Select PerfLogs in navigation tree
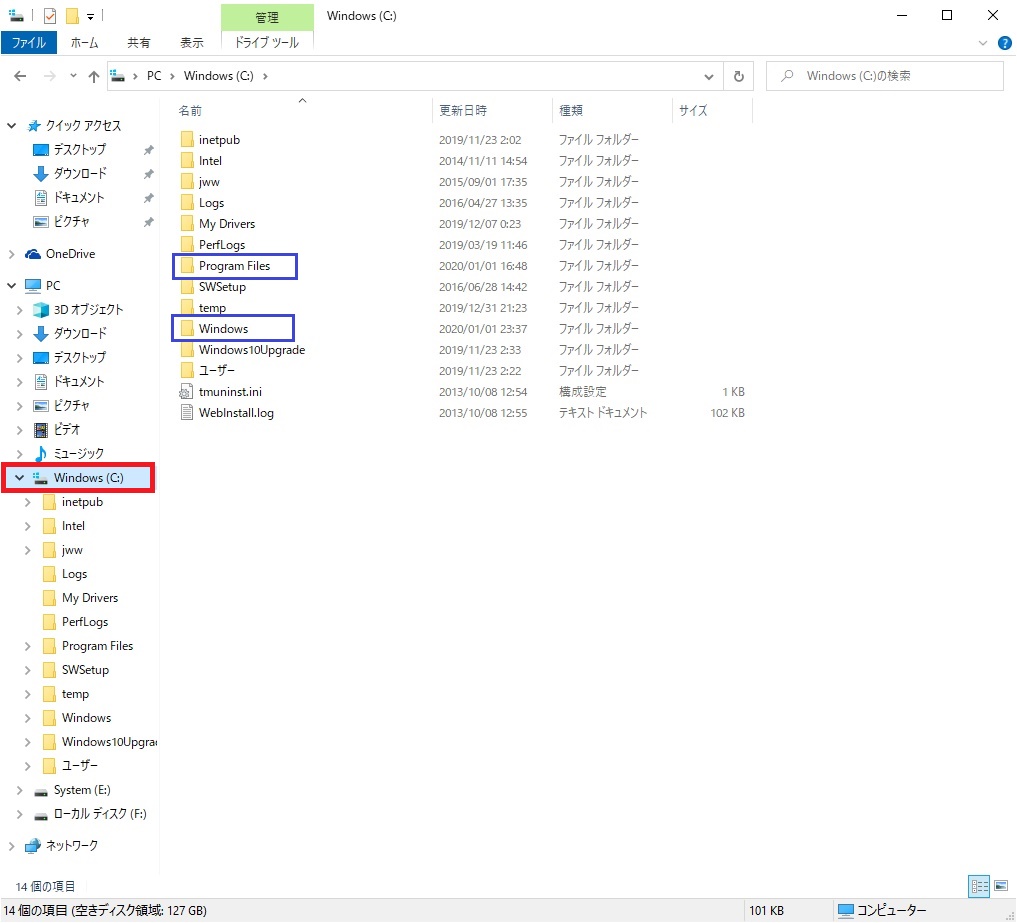The height and width of the screenshot is (923, 1017). point(84,622)
